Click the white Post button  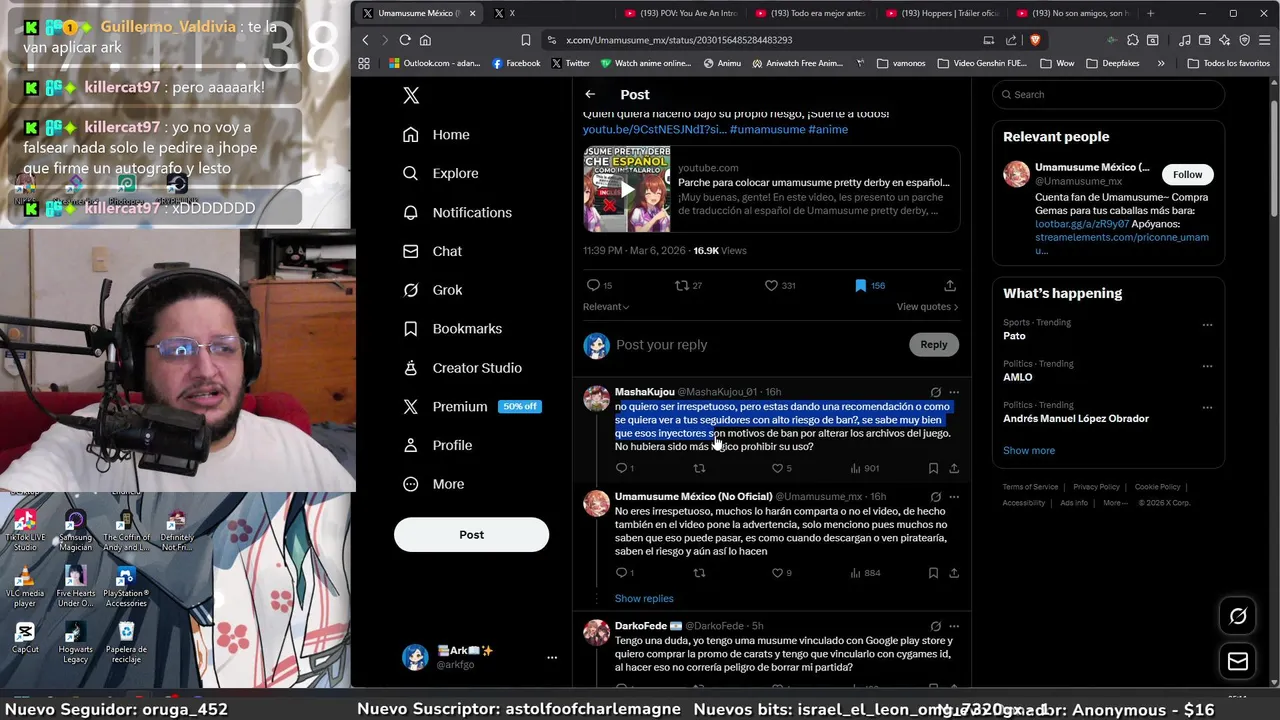471,535
